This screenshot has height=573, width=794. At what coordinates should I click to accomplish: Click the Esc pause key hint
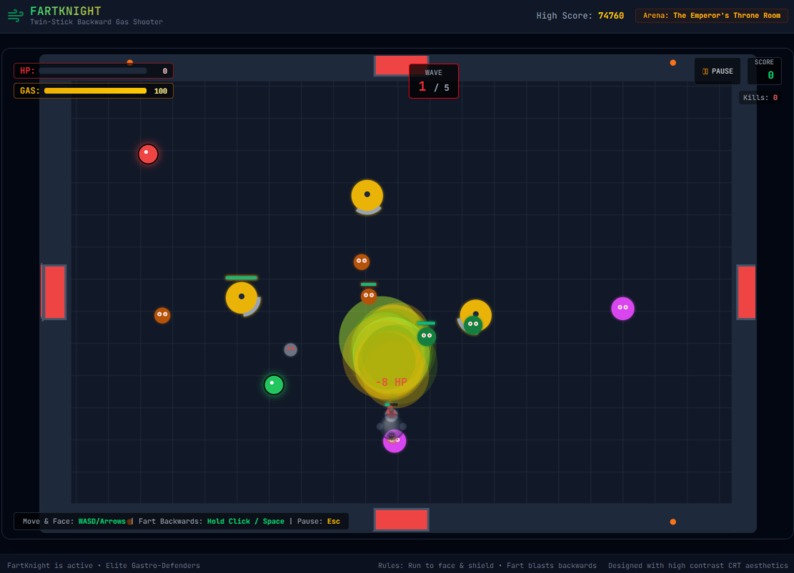pyautogui.click(x=334, y=521)
